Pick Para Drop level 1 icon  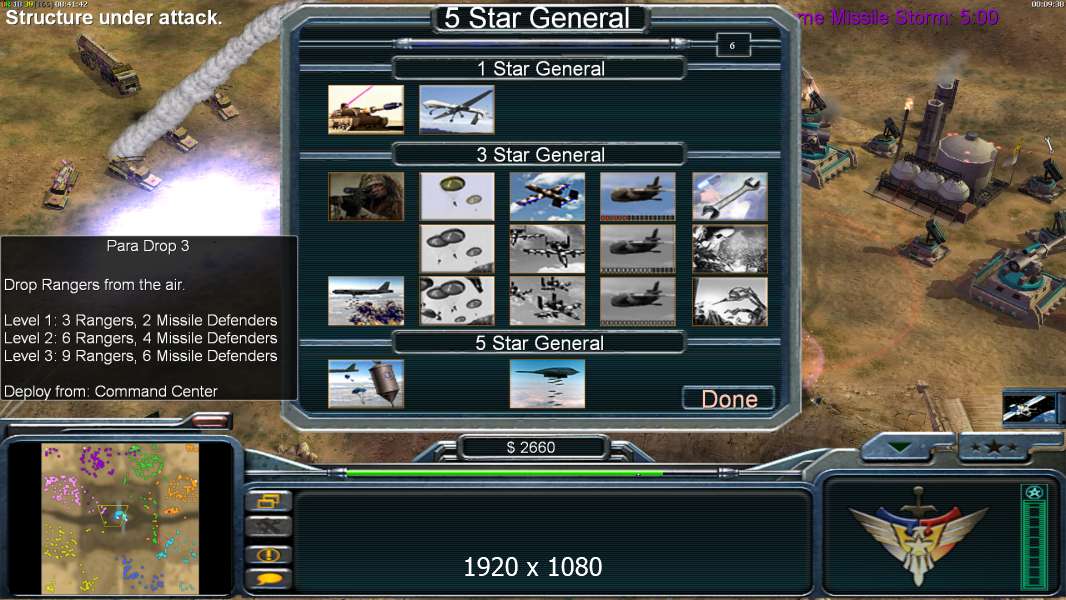[x=457, y=196]
